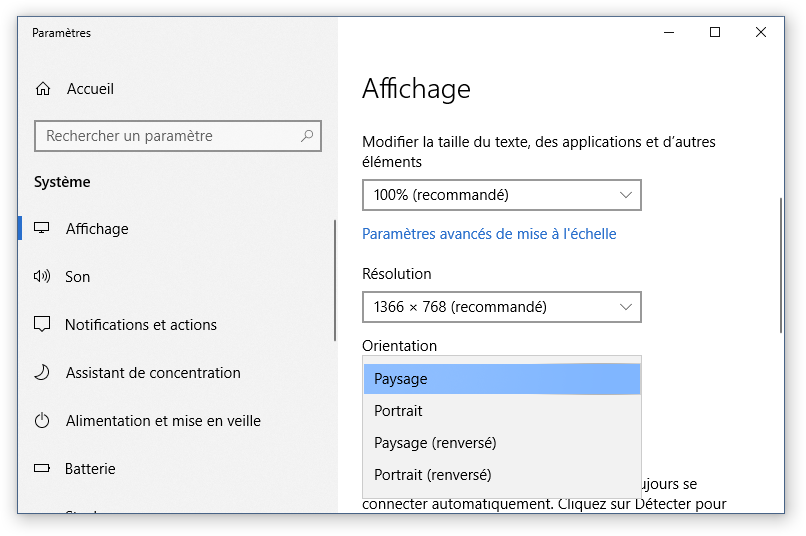Click the Affichage monitor icon

tap(42, 229)
